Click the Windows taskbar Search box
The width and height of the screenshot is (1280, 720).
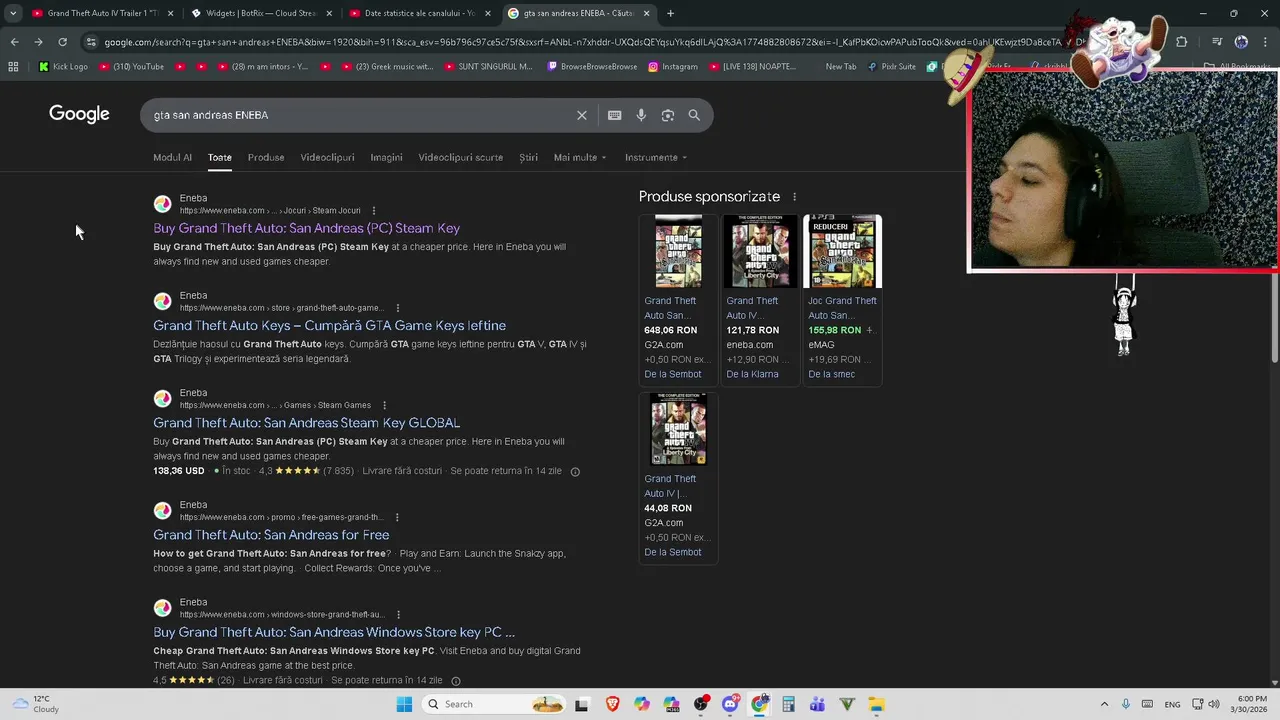pos(493,704)
